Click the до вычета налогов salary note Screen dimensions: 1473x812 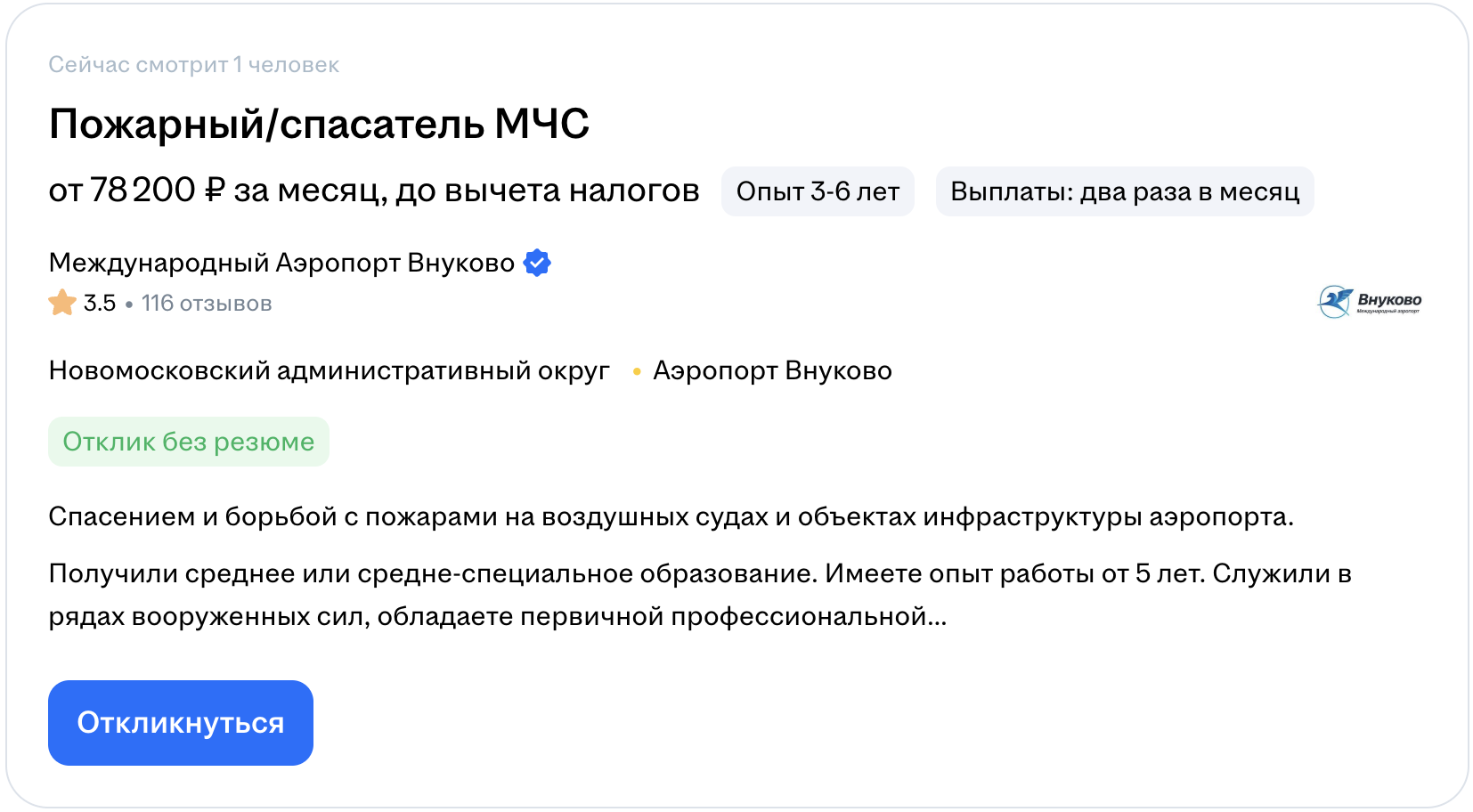click(x=547, y=191)
